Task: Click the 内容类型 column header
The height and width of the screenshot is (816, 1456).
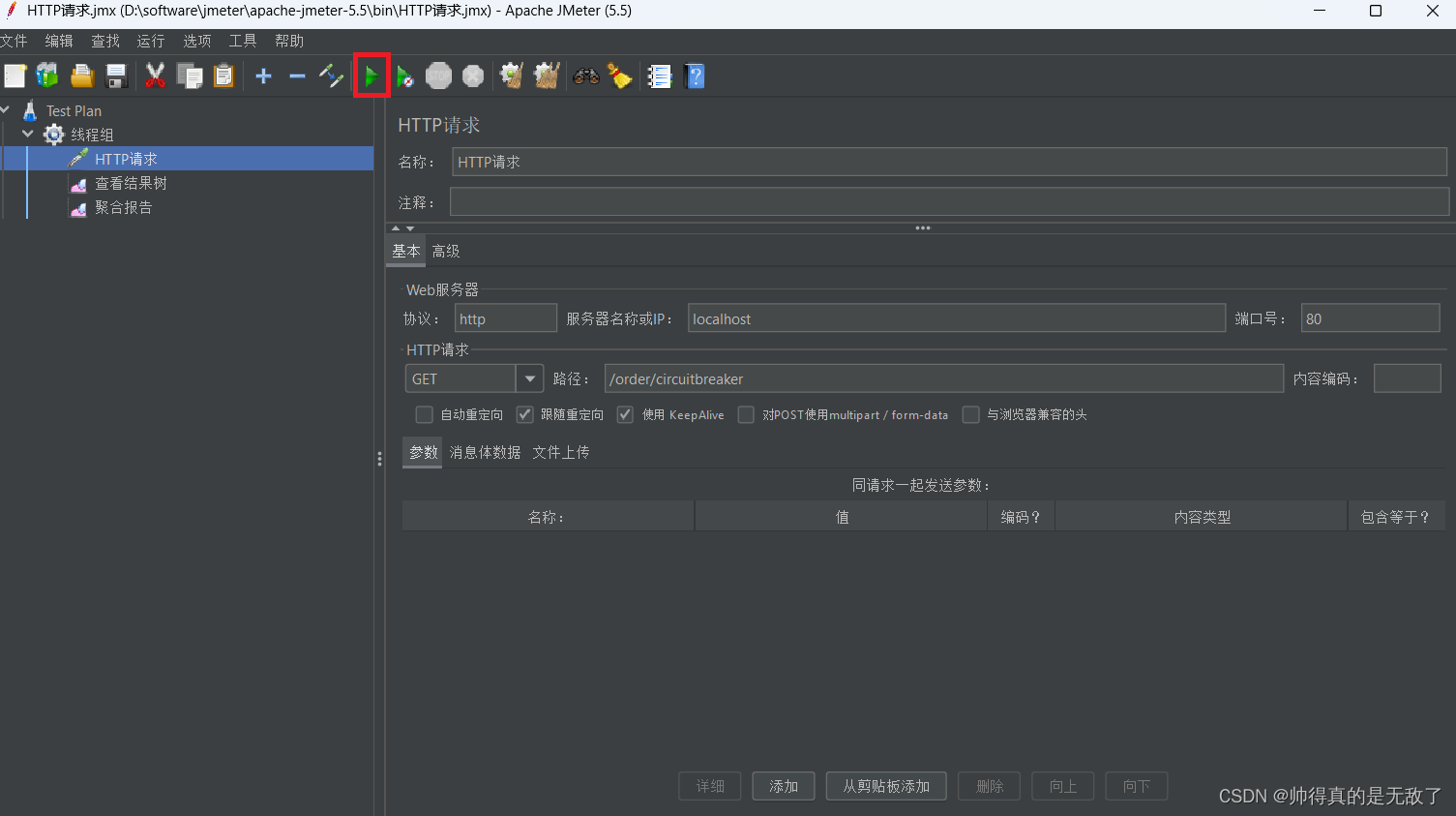Action: 1202,517
